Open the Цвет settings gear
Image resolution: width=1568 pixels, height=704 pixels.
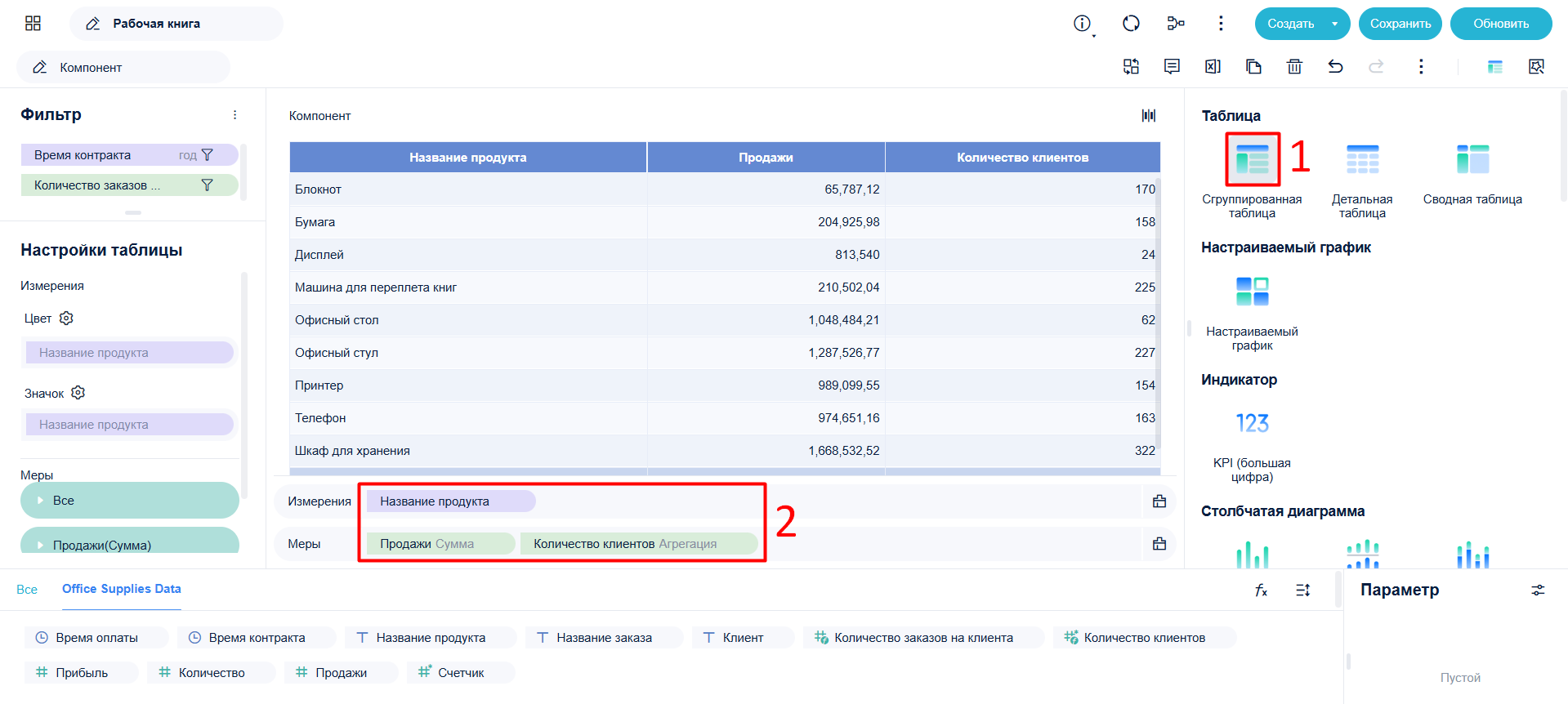[66, 318]
